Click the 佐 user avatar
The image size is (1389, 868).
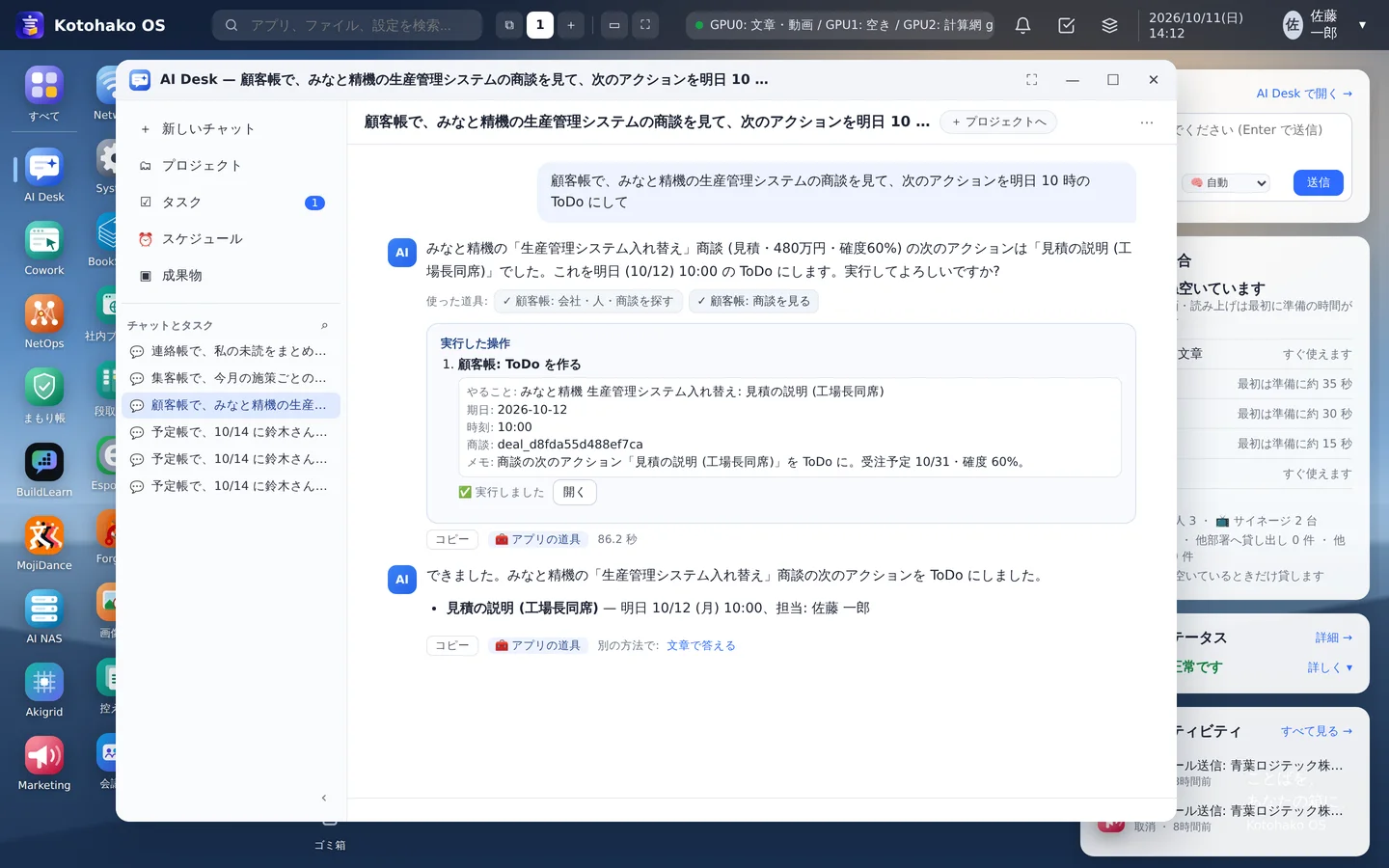[x=1293, y=25]
